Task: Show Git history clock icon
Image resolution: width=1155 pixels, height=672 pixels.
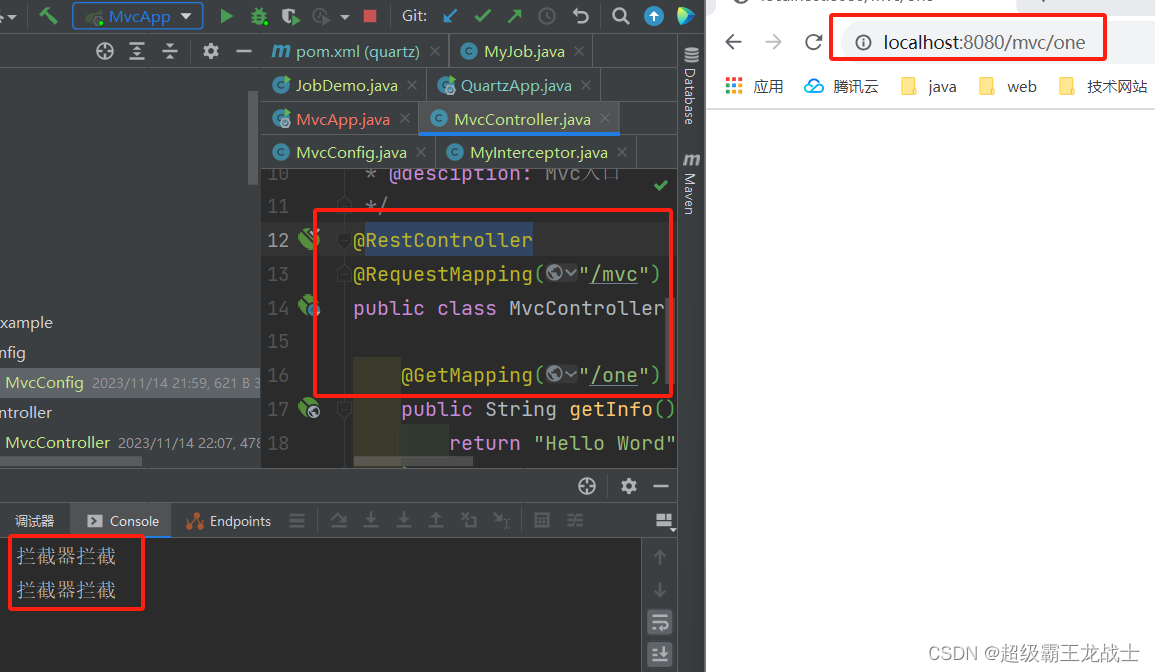Action: [x=547, y=15]
